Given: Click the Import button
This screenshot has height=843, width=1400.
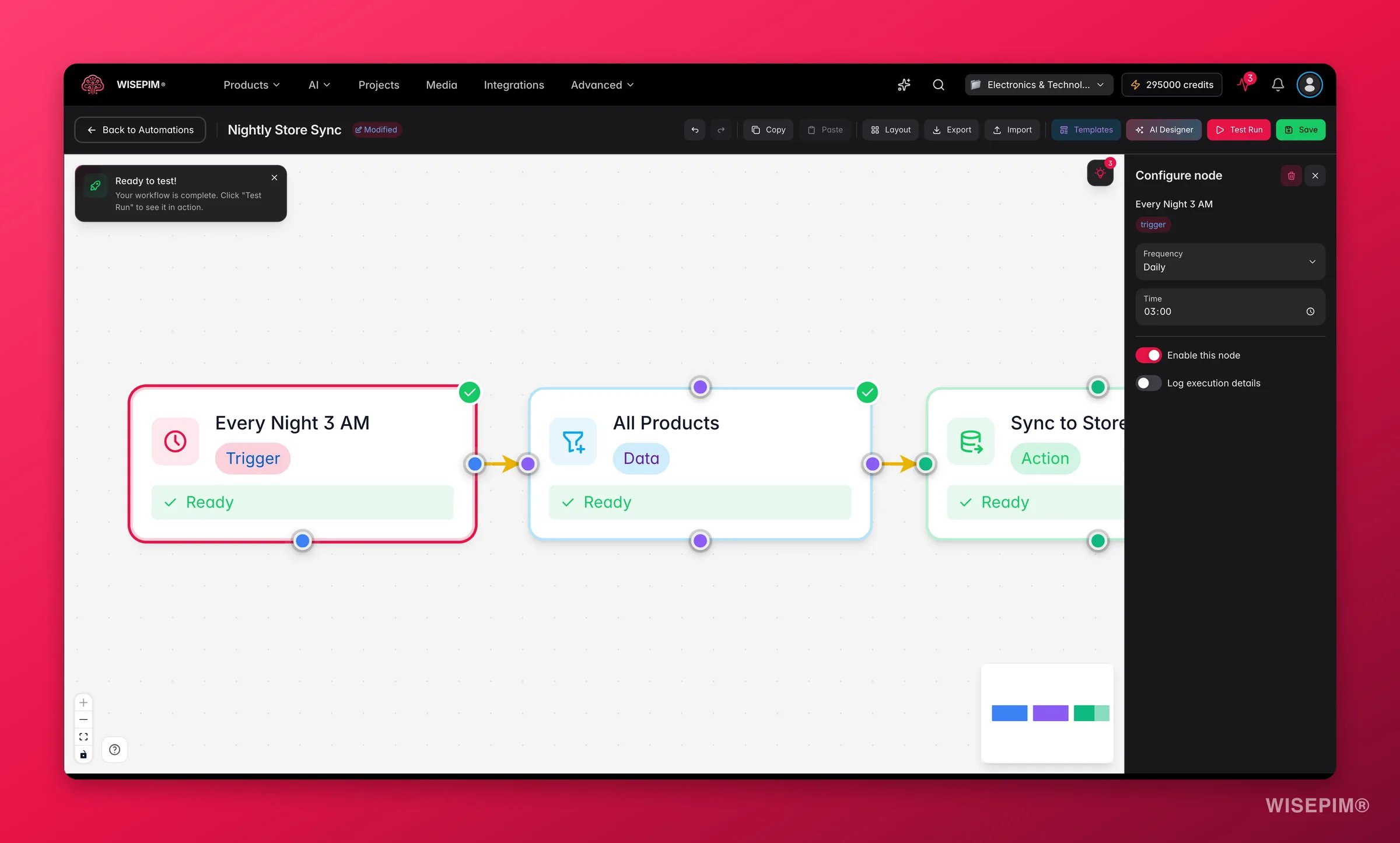Looking at the screenshot, I should pyautogui.click(x=1012, y=130).
